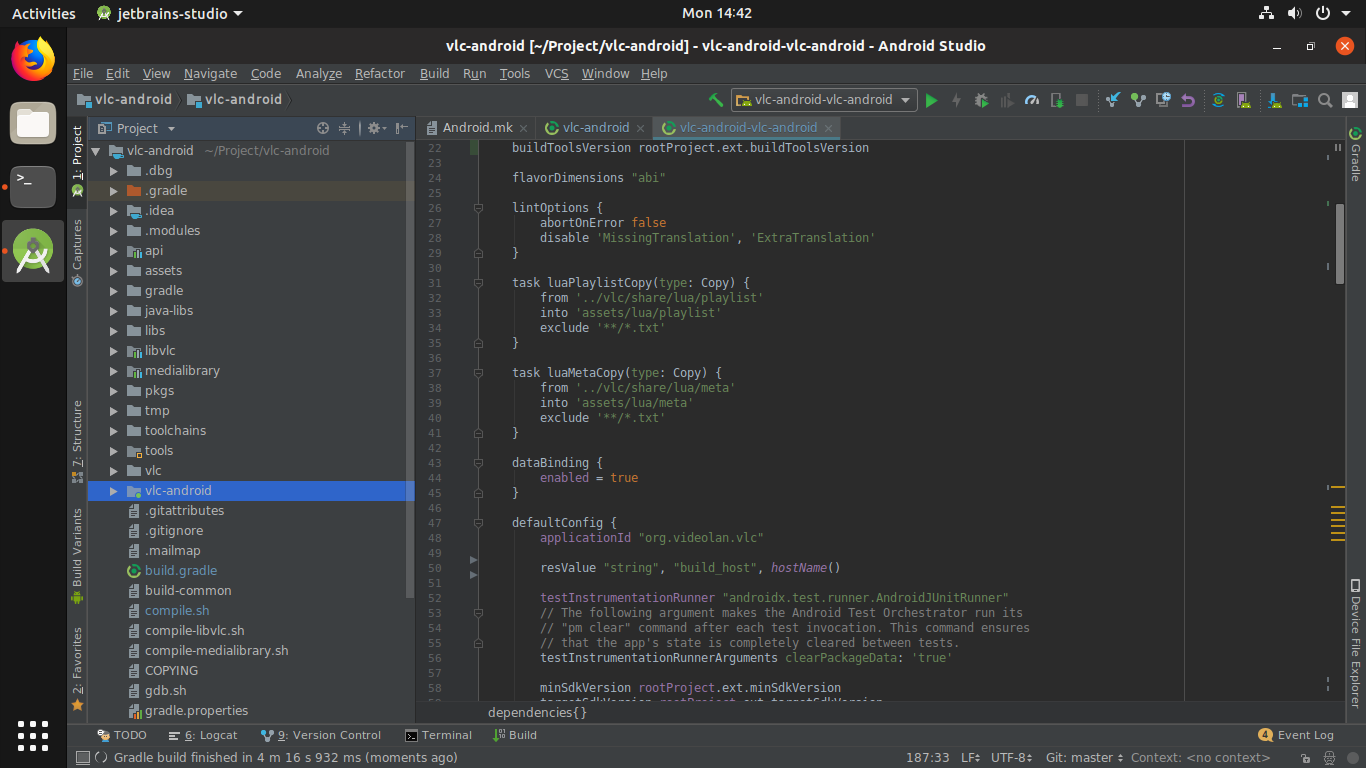Viewport: 1366px width, 768px height.
Task: Open the Analyze menu
Action: (319, 73)
